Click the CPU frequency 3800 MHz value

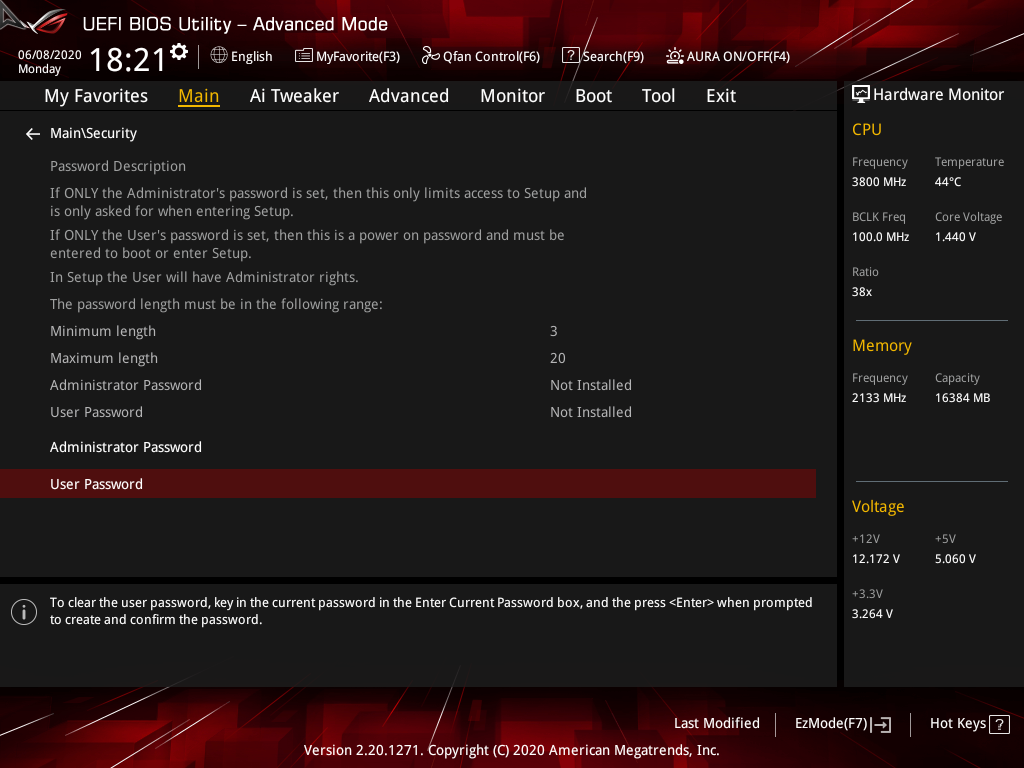(879, 182)
